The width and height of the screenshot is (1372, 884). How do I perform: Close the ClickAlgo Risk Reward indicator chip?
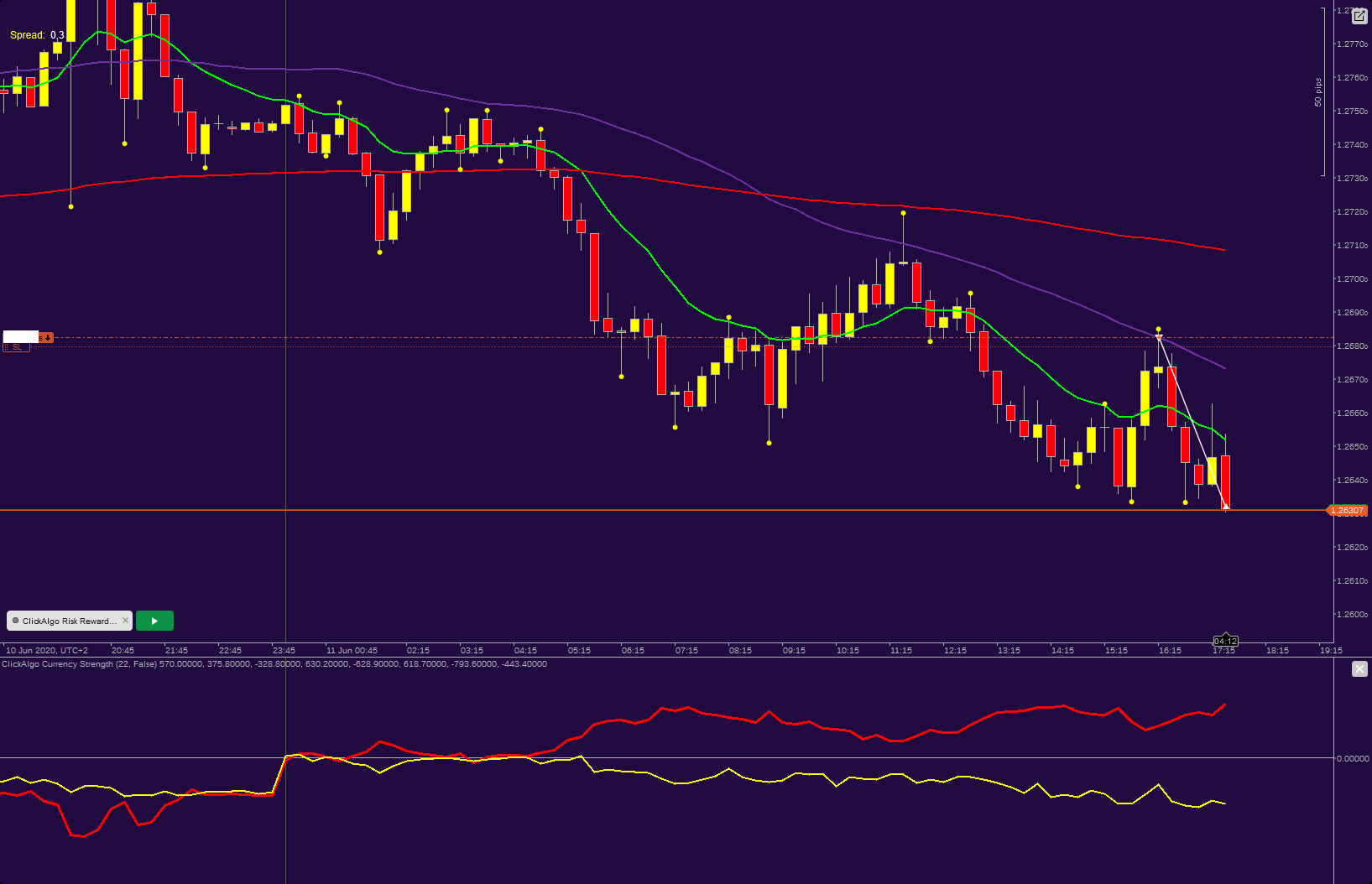[x=125, y=621]
